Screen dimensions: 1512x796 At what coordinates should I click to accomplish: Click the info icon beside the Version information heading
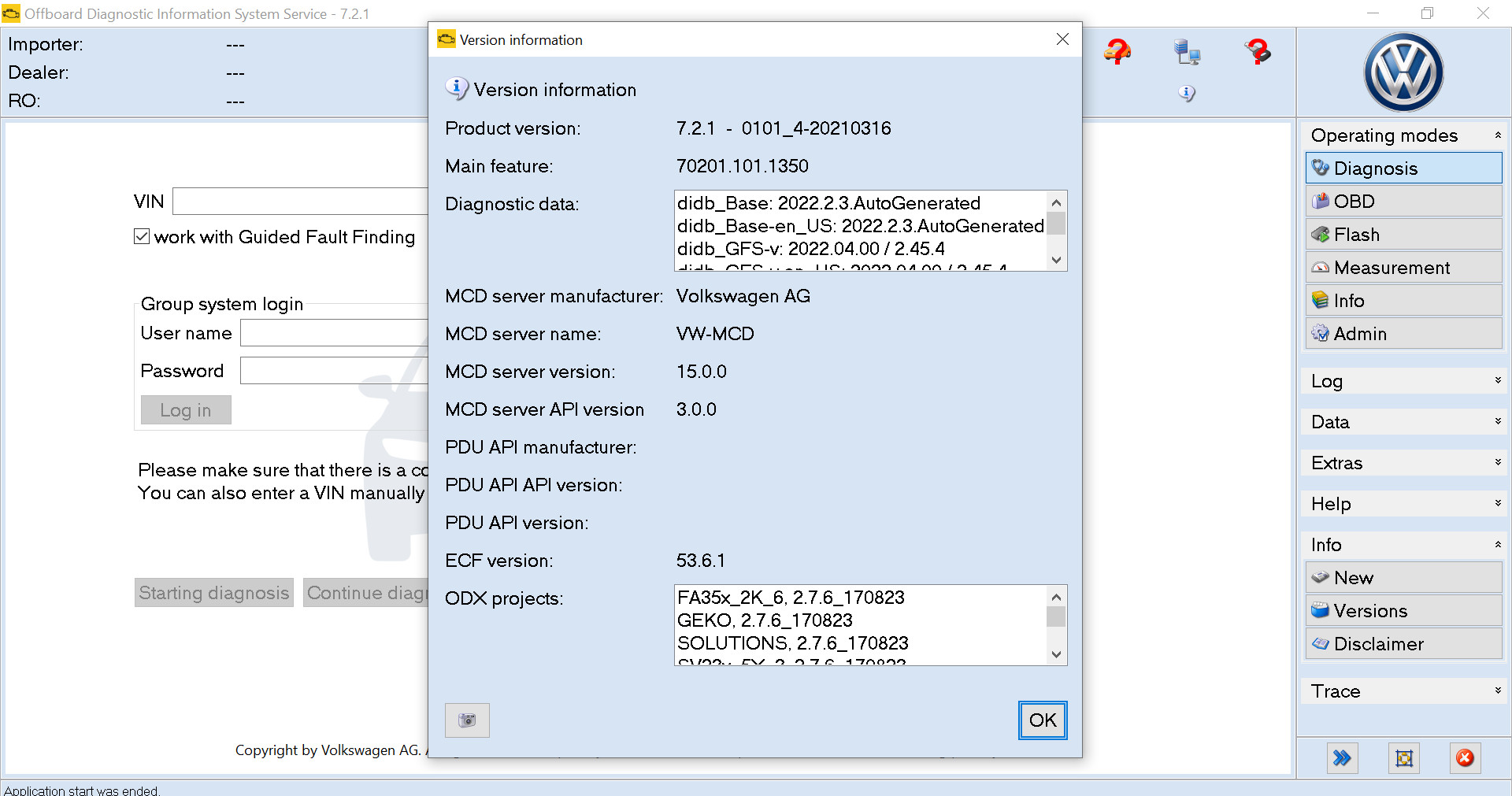pos(456,88)
